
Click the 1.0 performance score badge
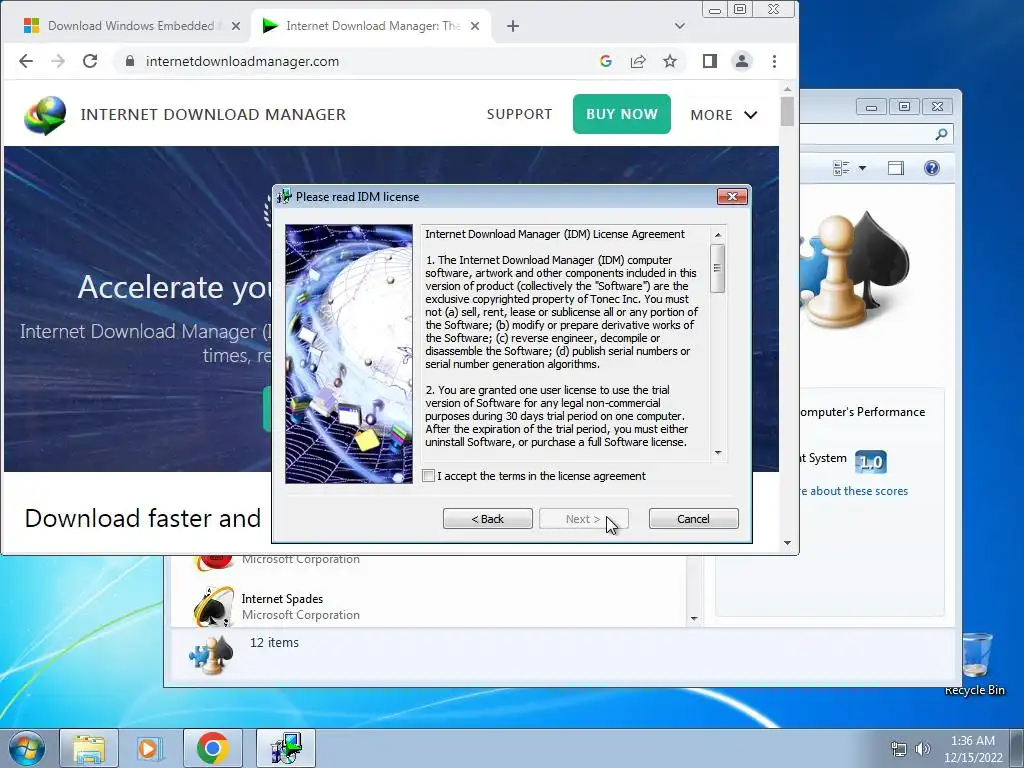tap(871, 462)
